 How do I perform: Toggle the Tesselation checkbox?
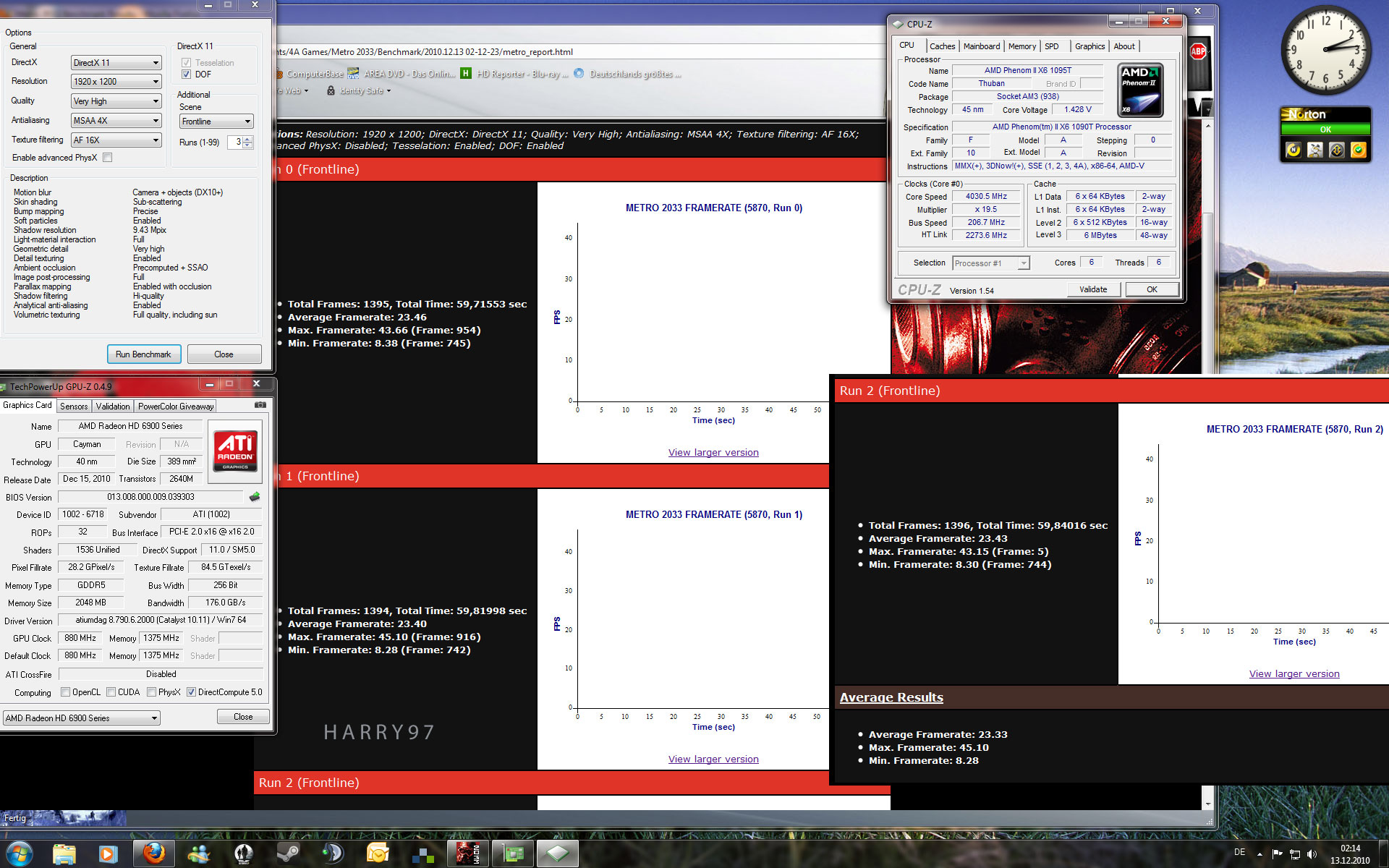pyautogui.click(x=186, y=63)
